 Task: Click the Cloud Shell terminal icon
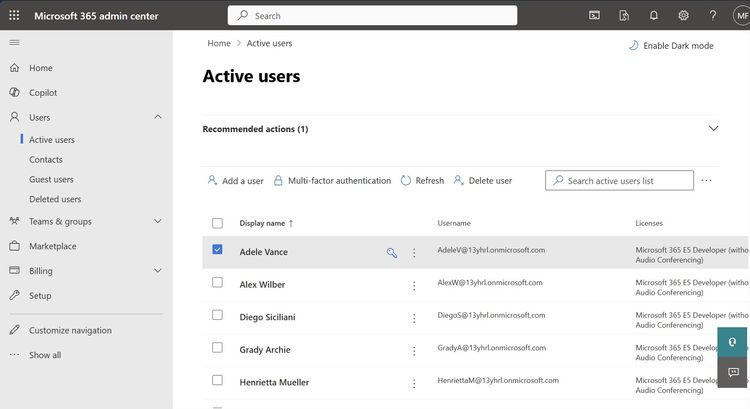coord(594,15)
